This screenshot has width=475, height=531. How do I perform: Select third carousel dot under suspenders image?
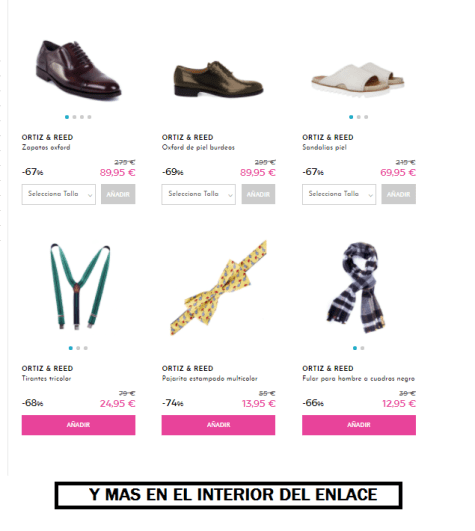click(86, 348)
